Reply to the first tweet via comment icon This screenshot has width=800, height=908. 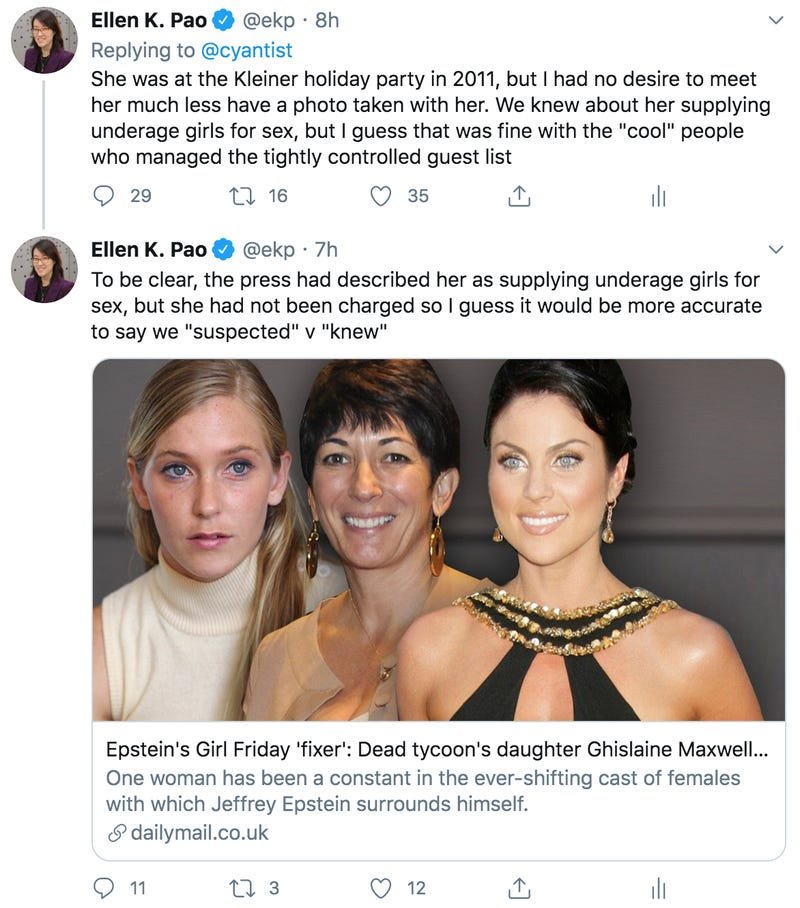pos(104,196)
